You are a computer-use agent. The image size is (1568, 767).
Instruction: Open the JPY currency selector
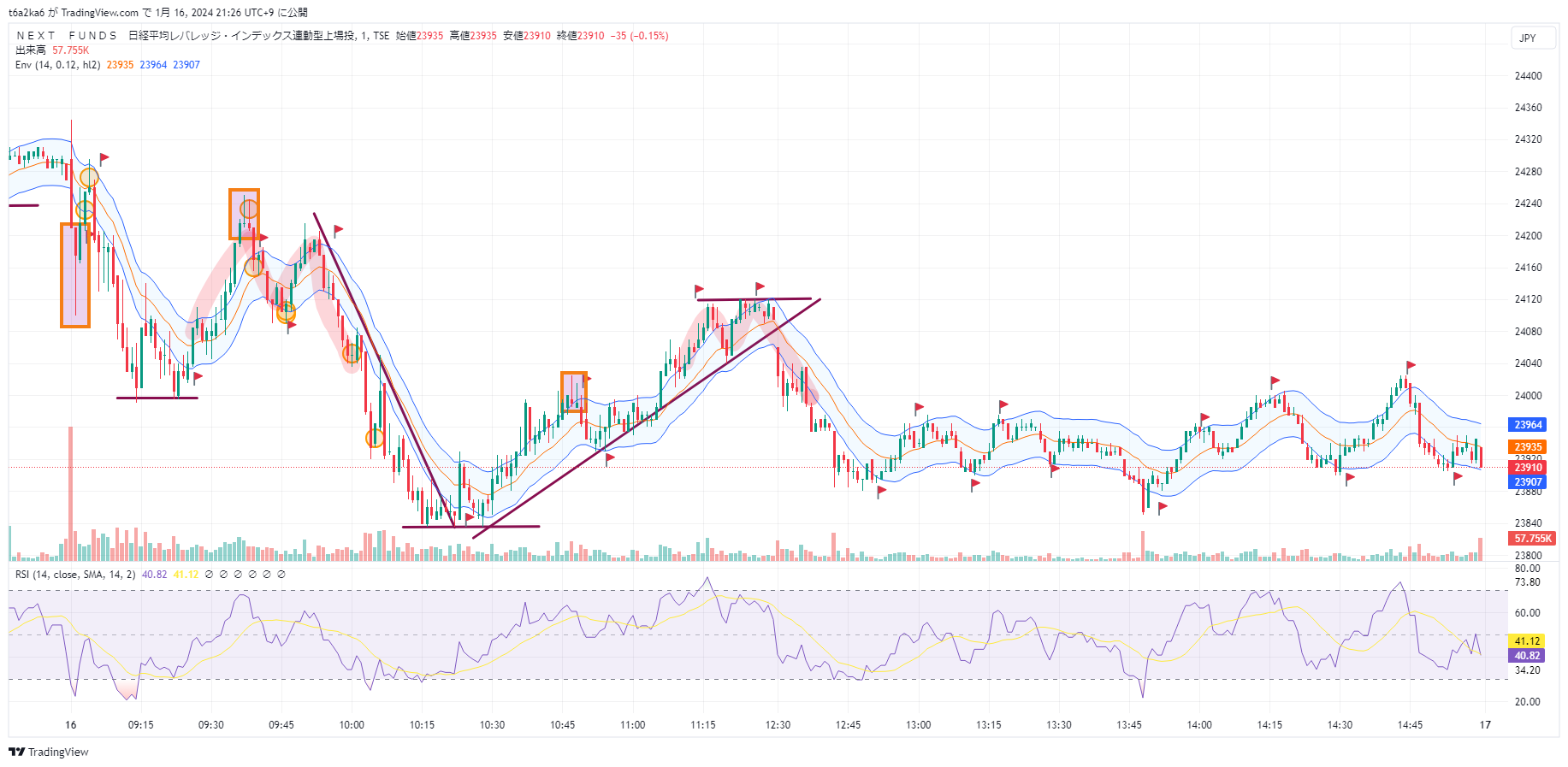tap(1527, 38)
